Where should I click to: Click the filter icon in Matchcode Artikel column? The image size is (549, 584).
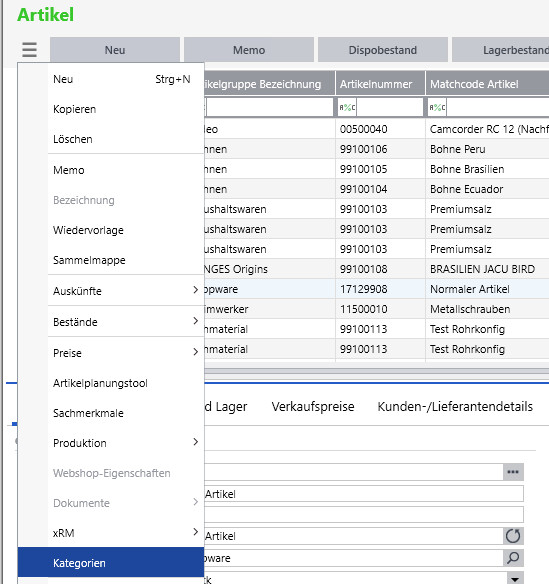[x=437, y=108]
